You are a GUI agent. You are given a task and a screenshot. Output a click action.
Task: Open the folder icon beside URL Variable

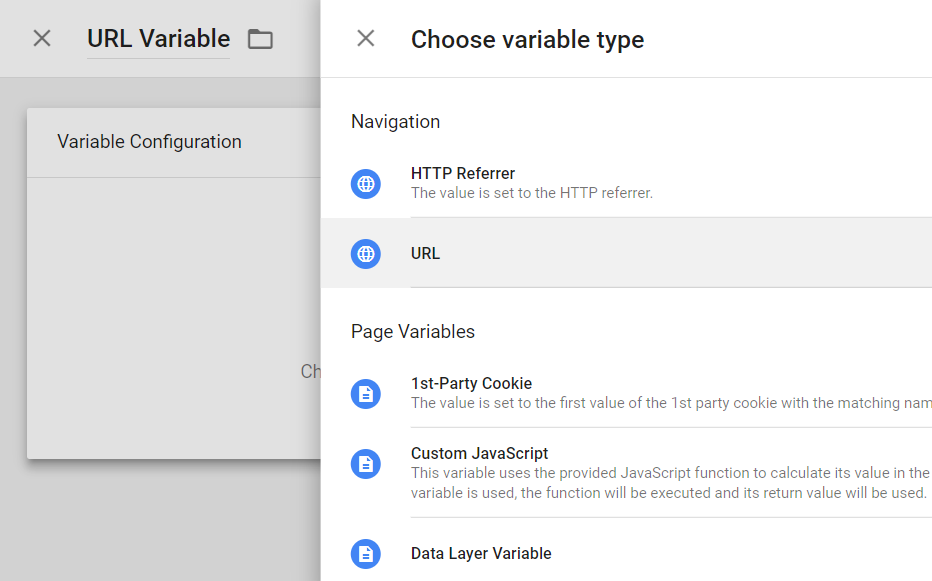[260, 40]
